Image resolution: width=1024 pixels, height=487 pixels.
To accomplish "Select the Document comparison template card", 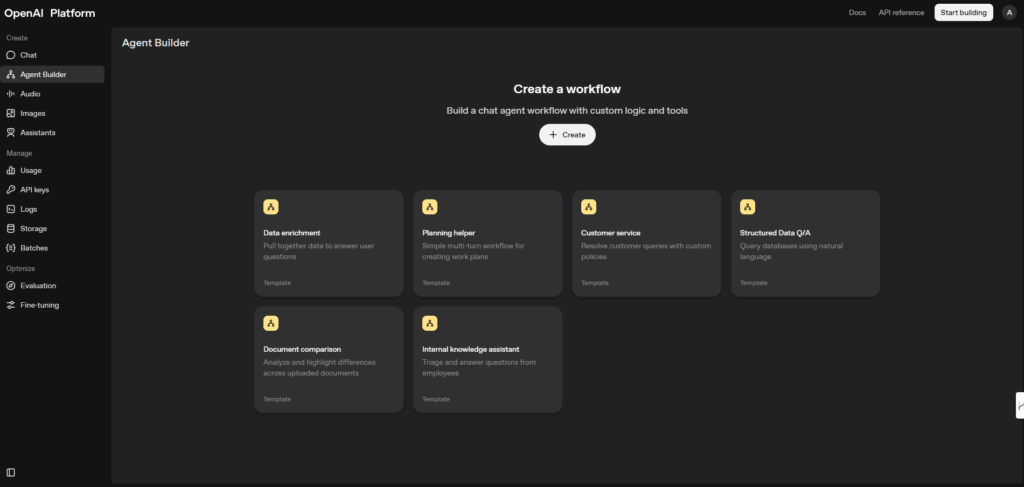I will point(329,359).
